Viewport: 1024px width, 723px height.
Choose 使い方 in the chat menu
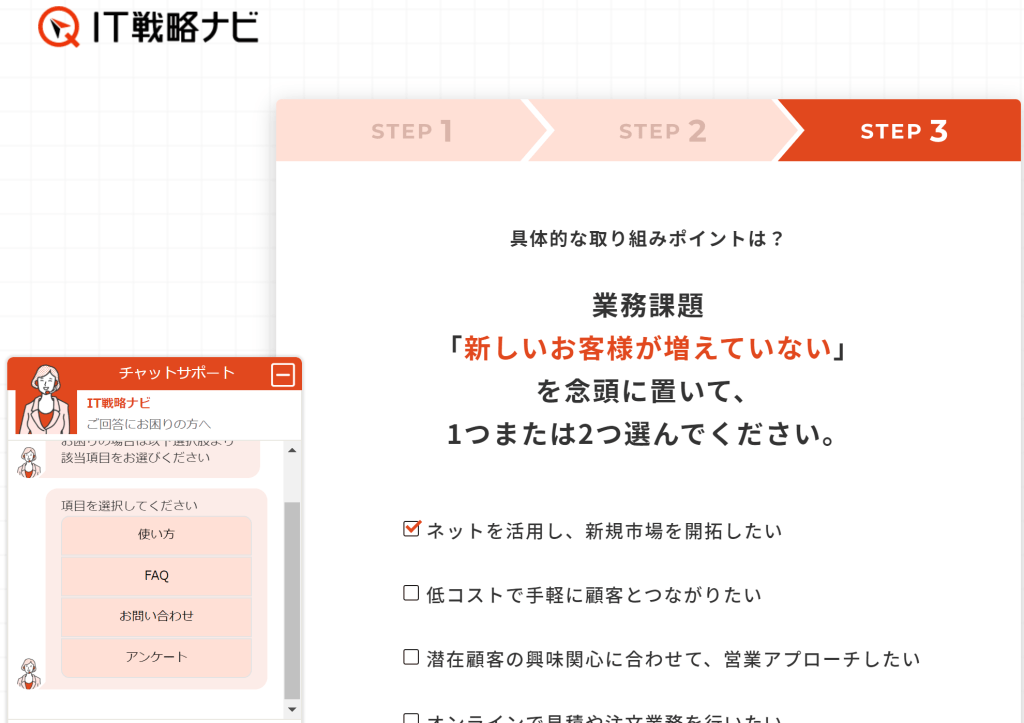[156, 535]
